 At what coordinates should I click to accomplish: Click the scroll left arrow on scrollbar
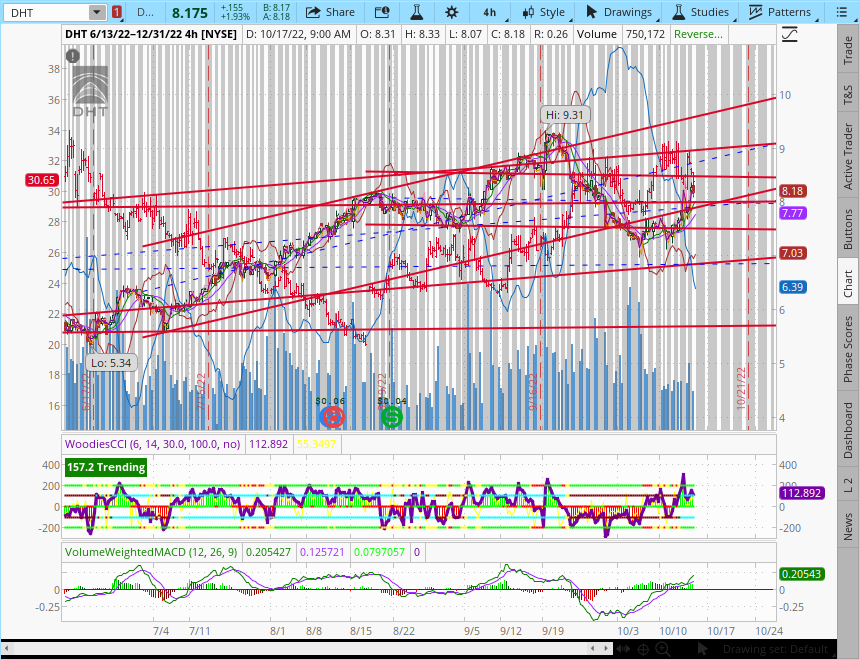tap(592, 649)
